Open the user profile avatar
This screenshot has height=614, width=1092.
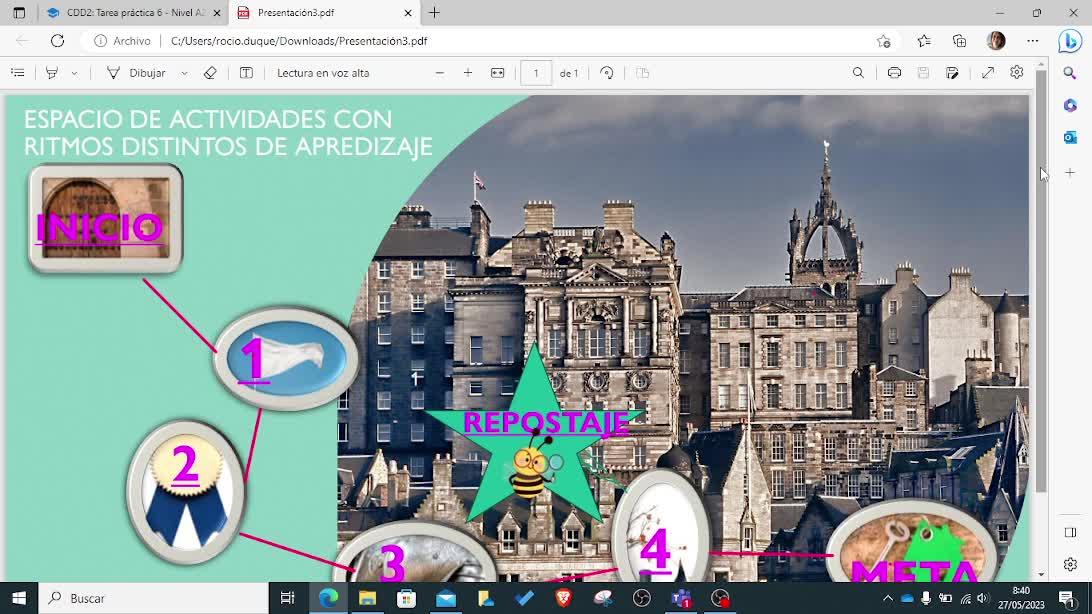pyautogui.click(x=996, y=40)
